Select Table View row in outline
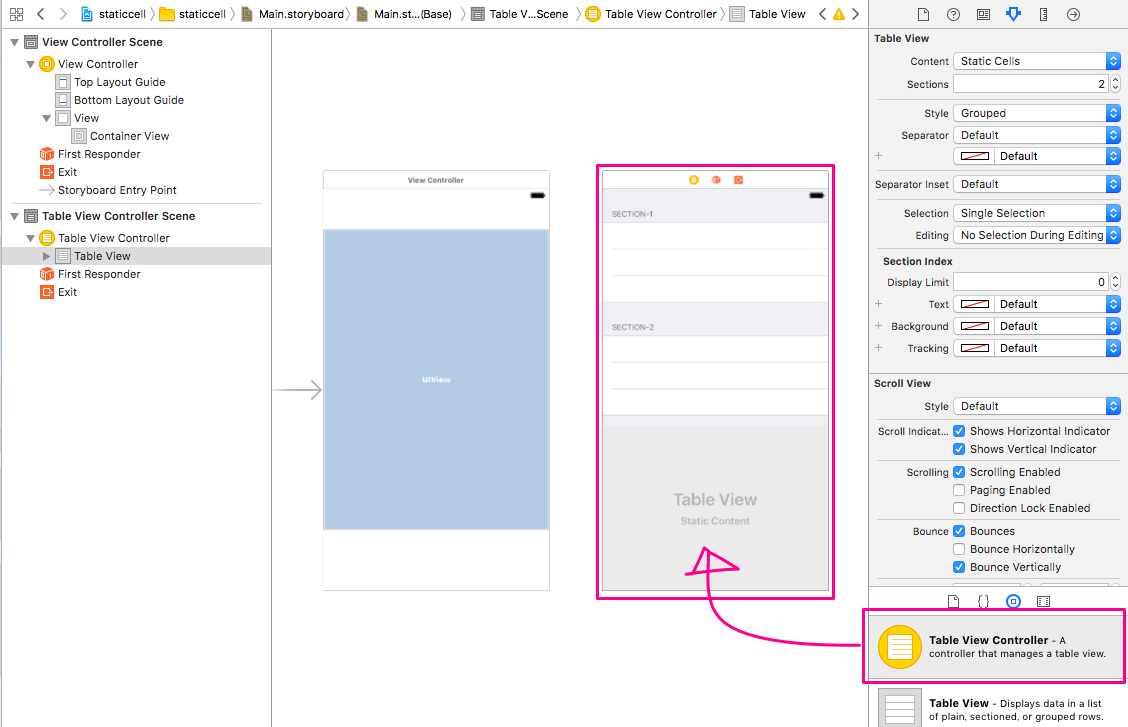The height and width of the screenshot is (727, 1128). [137, 256]
